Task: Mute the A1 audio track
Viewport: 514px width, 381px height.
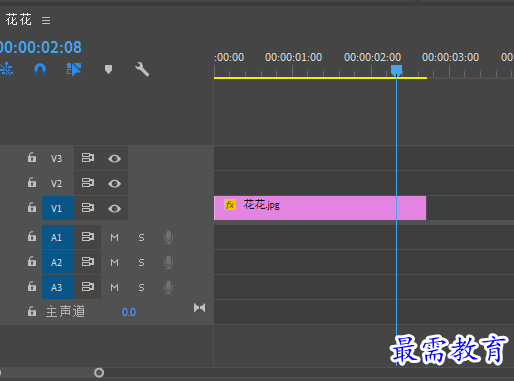Action: coord(114,237)
